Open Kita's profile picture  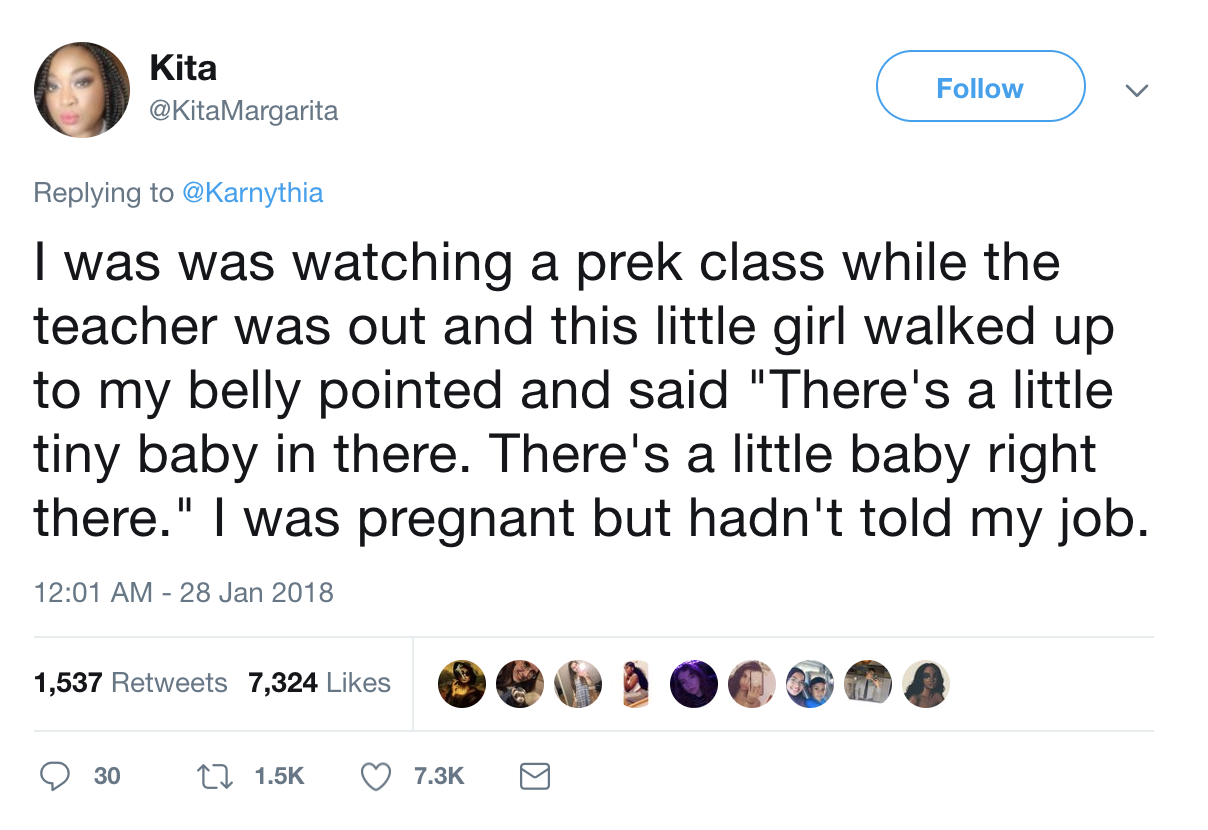tap(82, 89)
